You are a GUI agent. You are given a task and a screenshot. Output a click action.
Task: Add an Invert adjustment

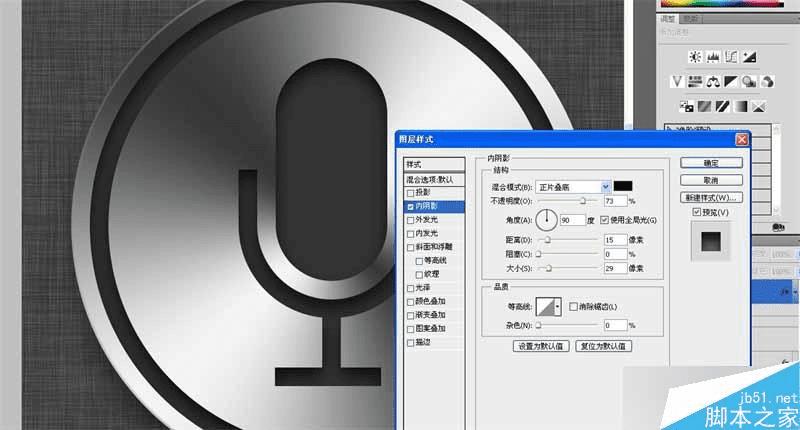point(686,107)
